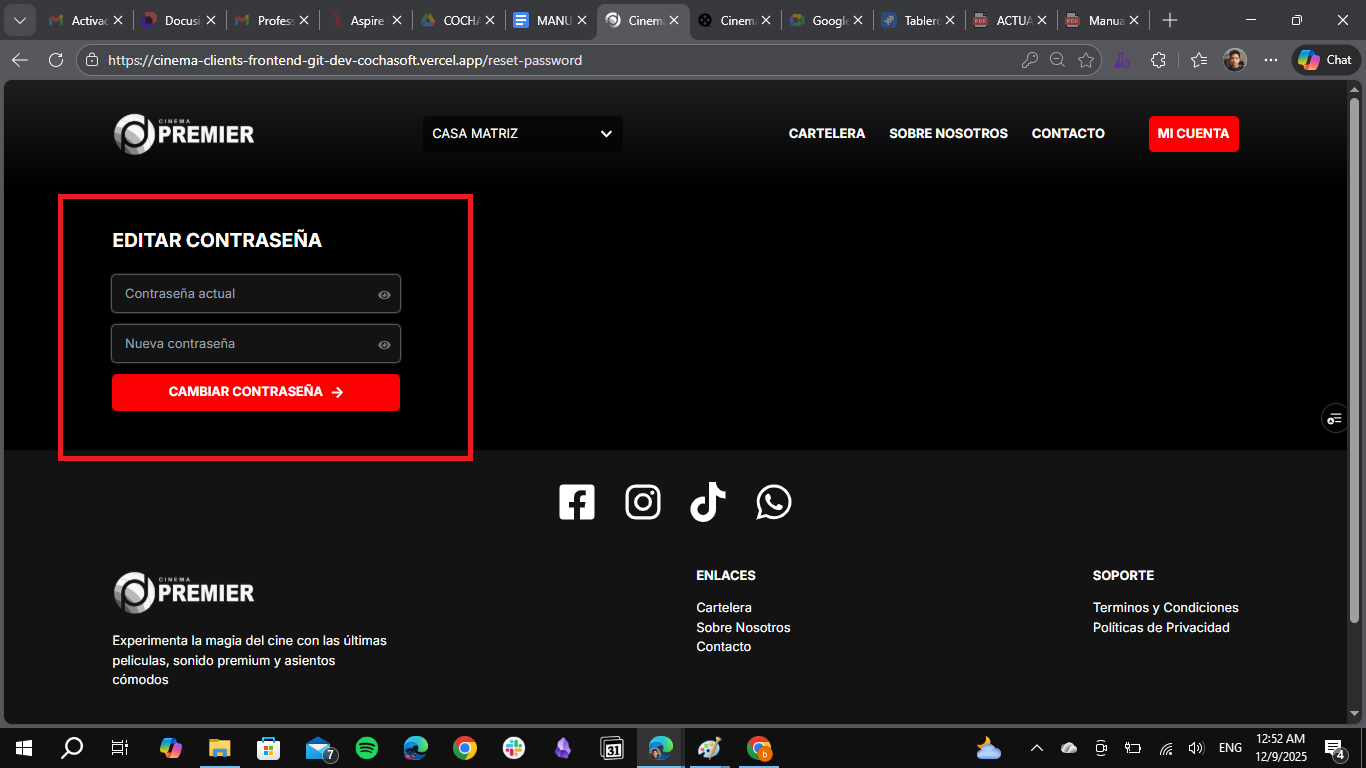Click the MI CUENTA button
Image resolution: width=1366 pixels, height=768 pixels.
(1193, 134)
